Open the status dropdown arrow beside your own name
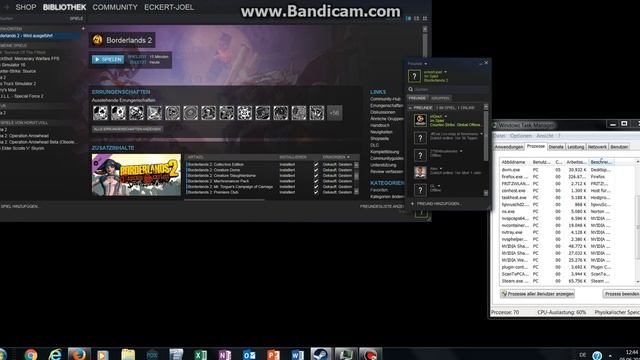Screen dimensions: 640x360 coord(445,72)
